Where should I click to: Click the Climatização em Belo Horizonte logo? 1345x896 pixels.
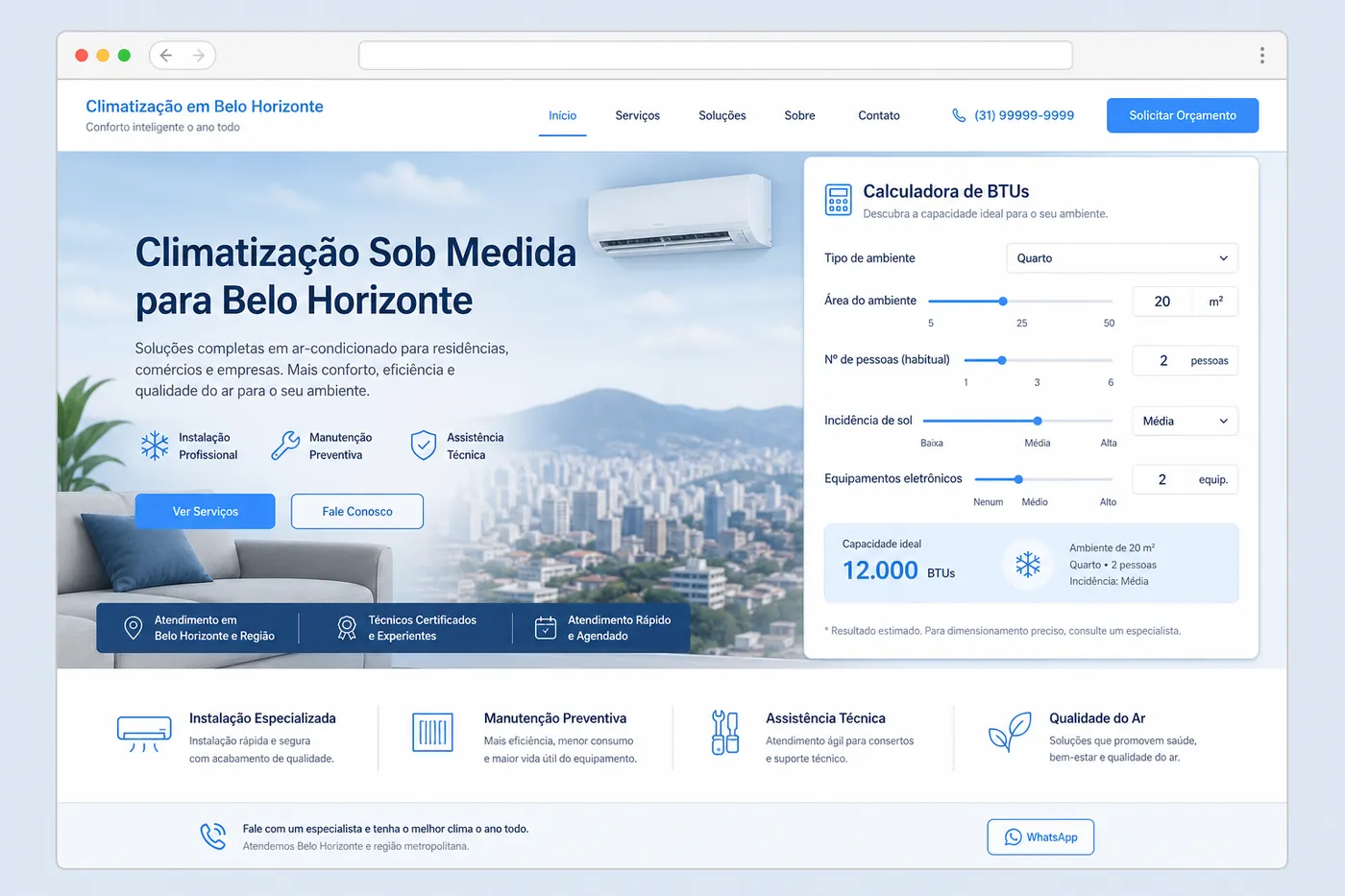click(205, 107)
